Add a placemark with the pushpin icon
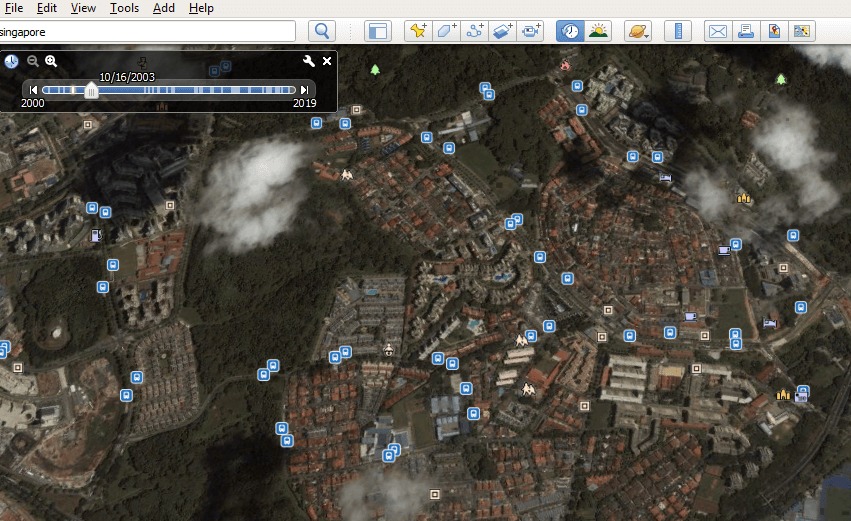The height and width of the screenshot is (521, 851). tap(418, 31)
